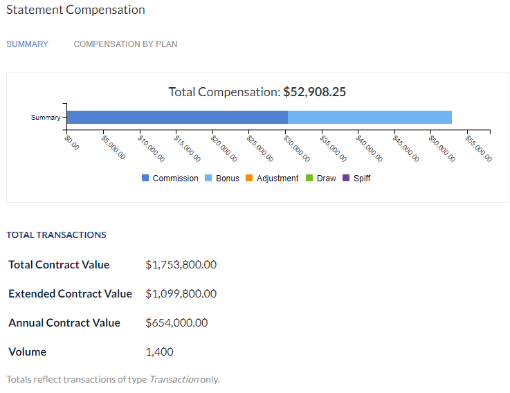This screenshot has width=510, height=393.
Task: Click the Summary axis label on chart
Action: pos(46,117)
